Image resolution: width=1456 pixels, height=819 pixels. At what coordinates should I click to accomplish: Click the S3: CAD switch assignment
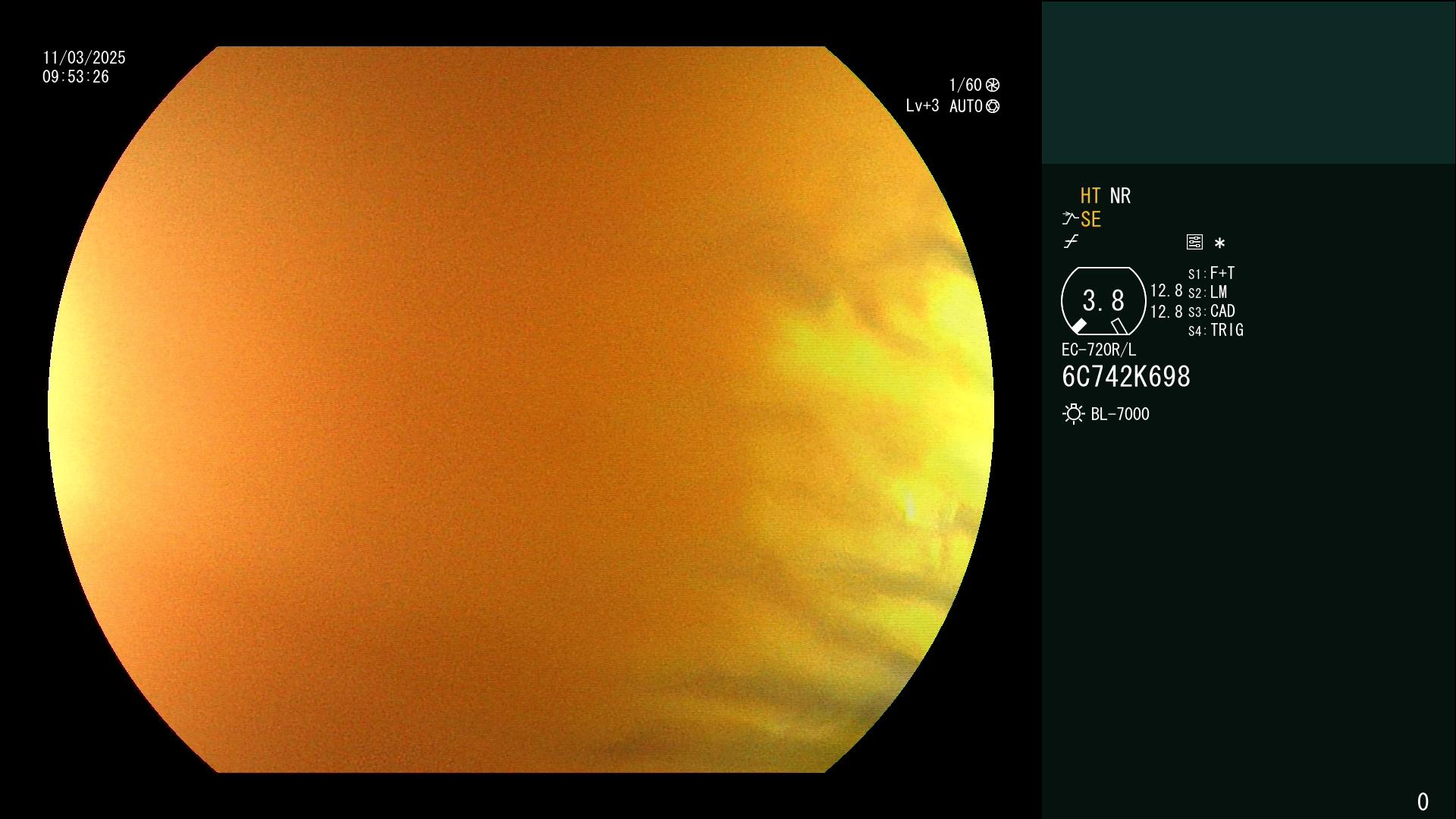coord(1211,311)
